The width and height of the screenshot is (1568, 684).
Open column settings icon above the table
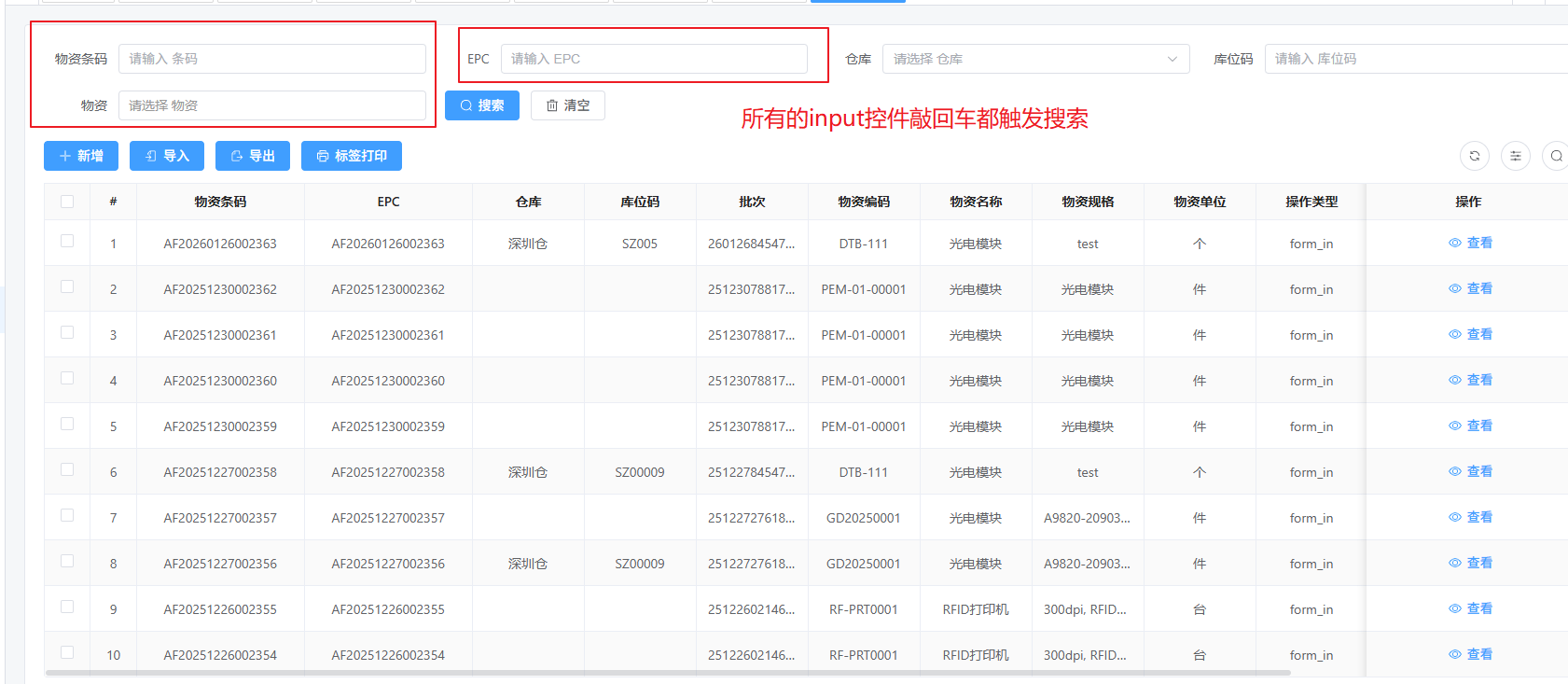pyautogui.click(x=1515, y=156)
